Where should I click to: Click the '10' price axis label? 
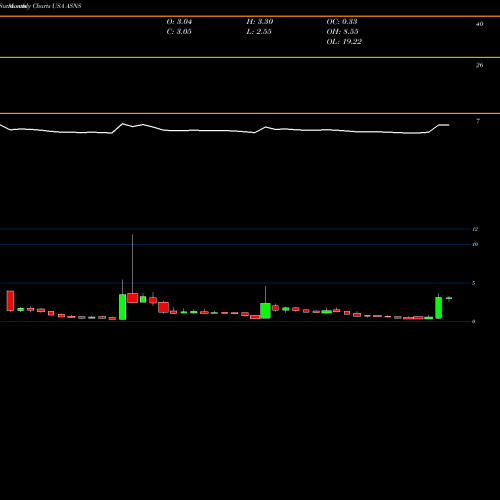pos(475,244)
